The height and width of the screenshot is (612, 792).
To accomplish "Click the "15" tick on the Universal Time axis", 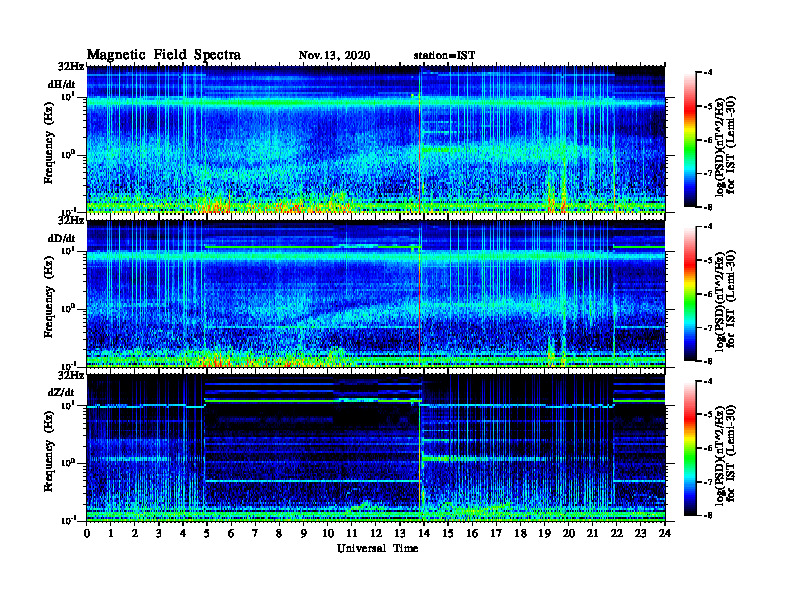I will coord(448,533).
